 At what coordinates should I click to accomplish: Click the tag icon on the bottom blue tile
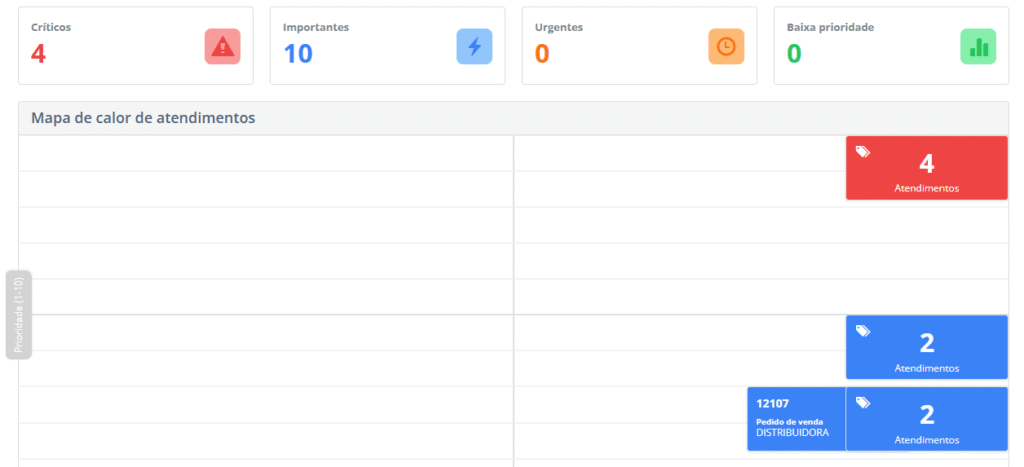pos(863,403)
